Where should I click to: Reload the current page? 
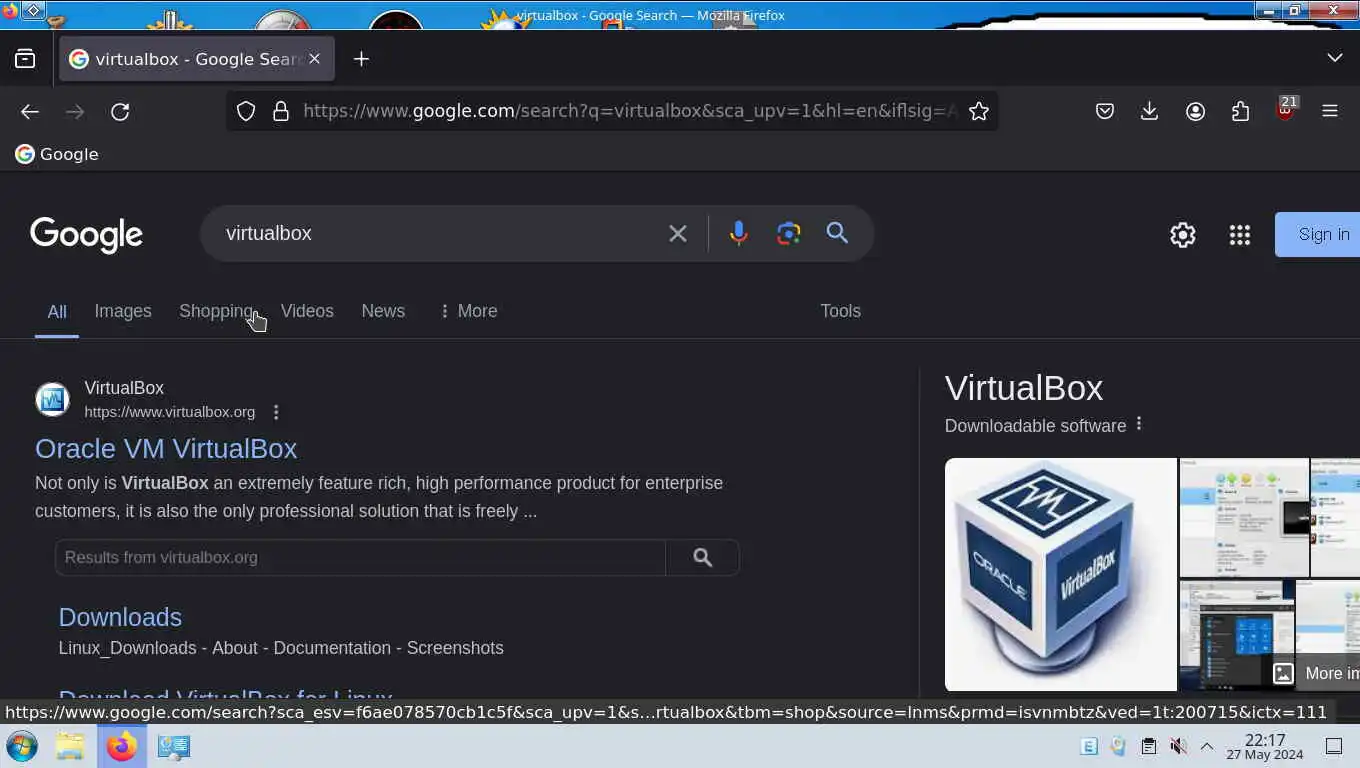click(120, 111)
